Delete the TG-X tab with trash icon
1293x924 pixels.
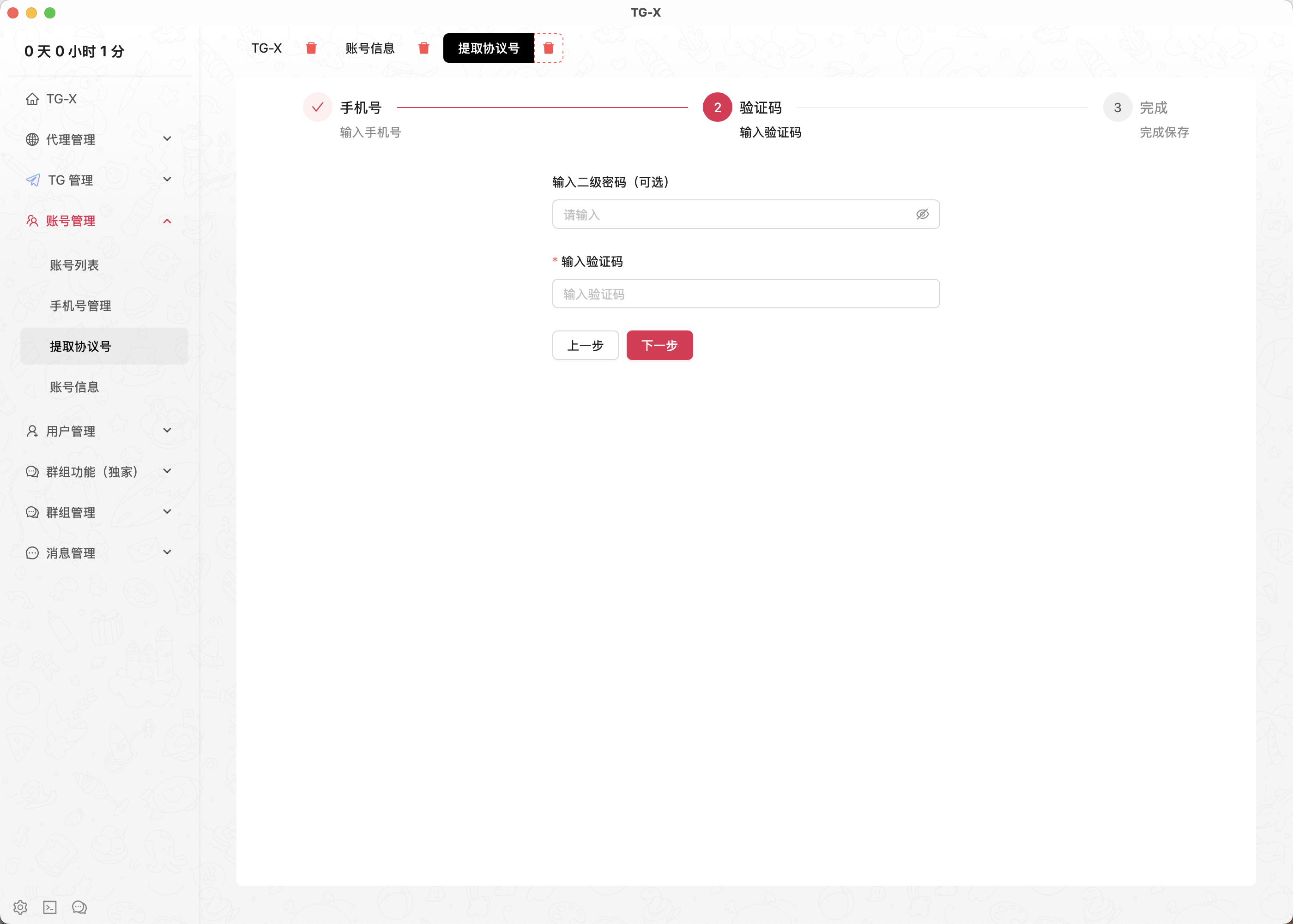coord(311,48)
